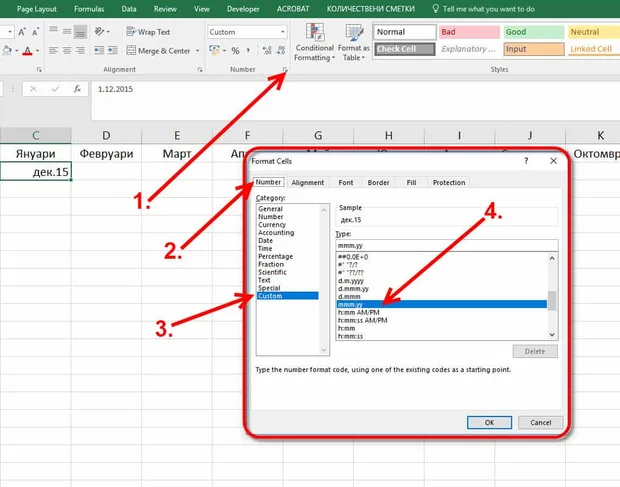620x487 pixels.
Task: Open the accounting format dropdown arrow
Action: click(225, 51)
